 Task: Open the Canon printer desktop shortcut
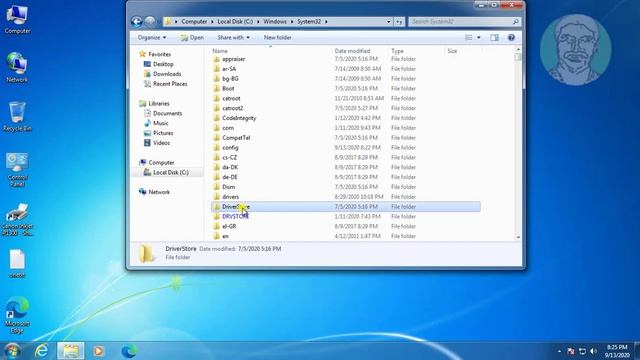pyautogui.click(x=17, y=220)
